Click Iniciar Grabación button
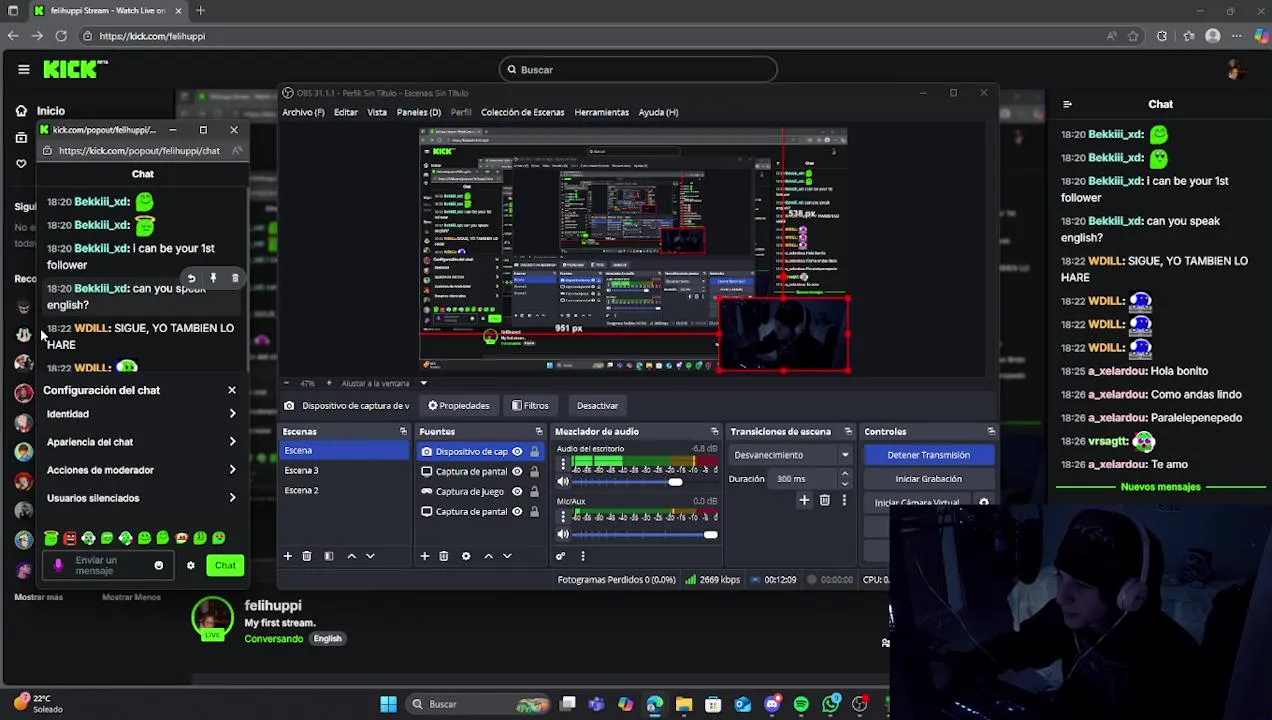The width and height of the screenshot is (1272, 720). tap(928, 479)
